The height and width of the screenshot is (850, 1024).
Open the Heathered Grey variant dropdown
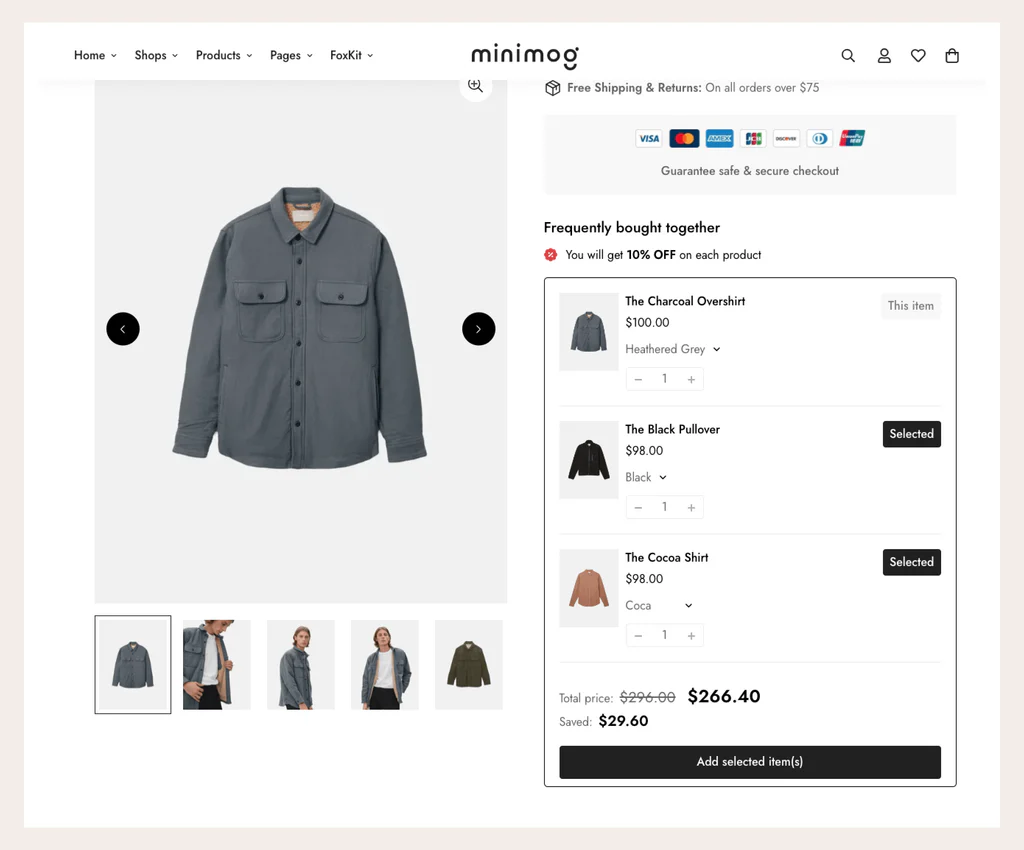click(672, 349)
